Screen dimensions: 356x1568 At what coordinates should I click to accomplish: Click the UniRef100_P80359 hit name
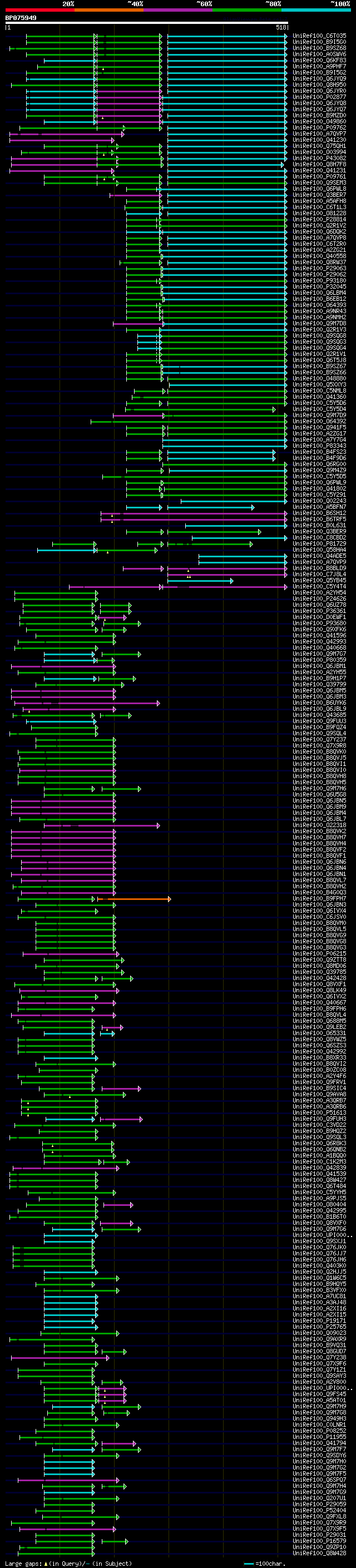pos(319,660)
